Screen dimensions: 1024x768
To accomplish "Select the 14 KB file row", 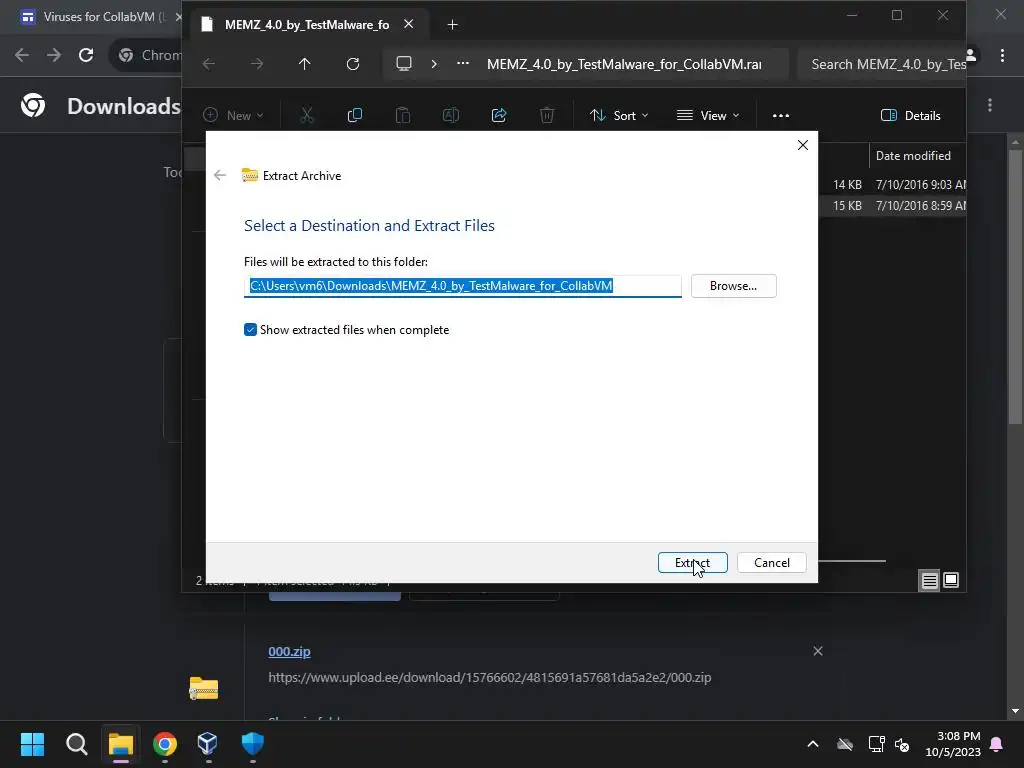I will [x=892, y=185].
